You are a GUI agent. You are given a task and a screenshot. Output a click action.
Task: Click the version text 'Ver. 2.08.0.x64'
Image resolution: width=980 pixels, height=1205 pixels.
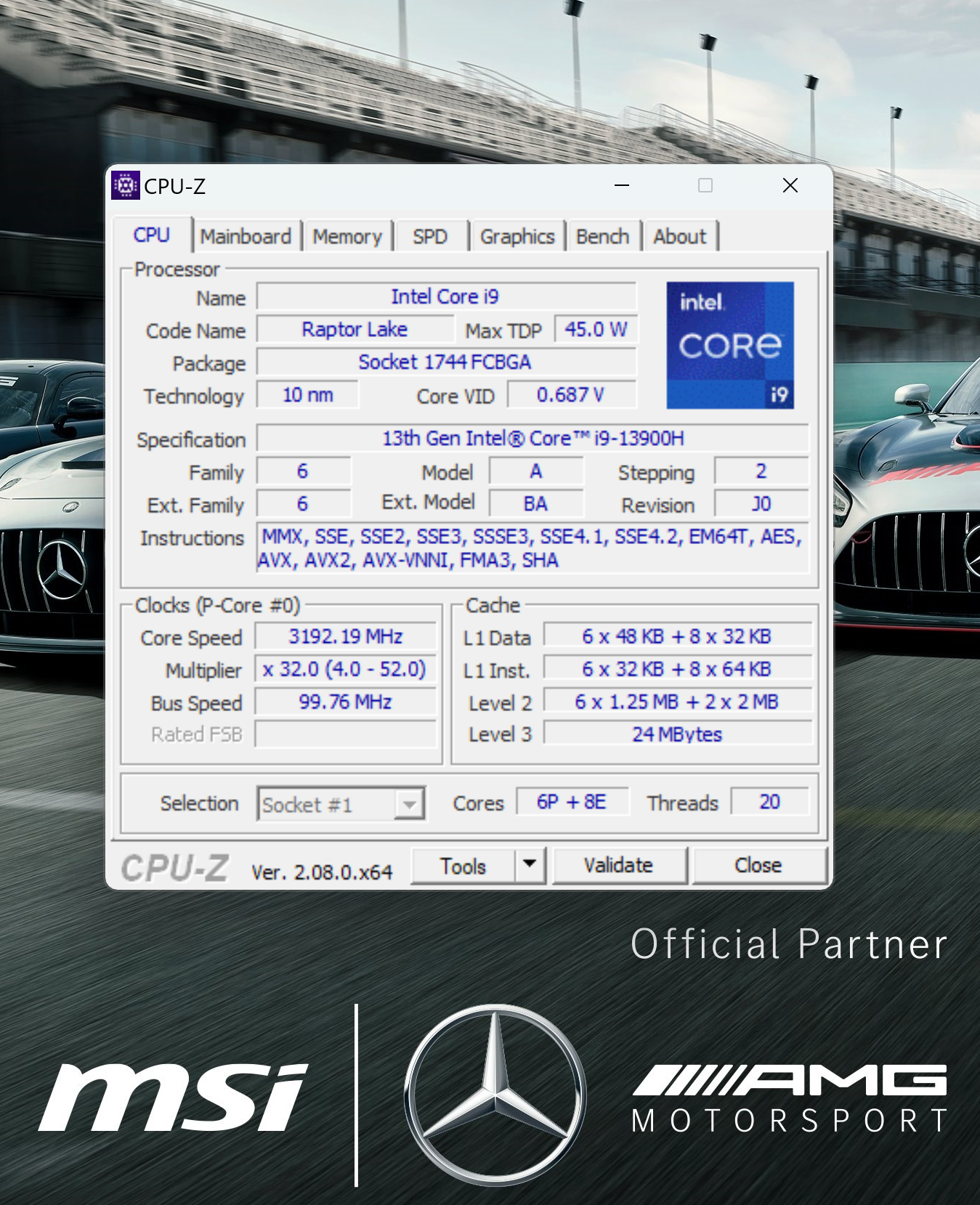[x=322, y=872]
